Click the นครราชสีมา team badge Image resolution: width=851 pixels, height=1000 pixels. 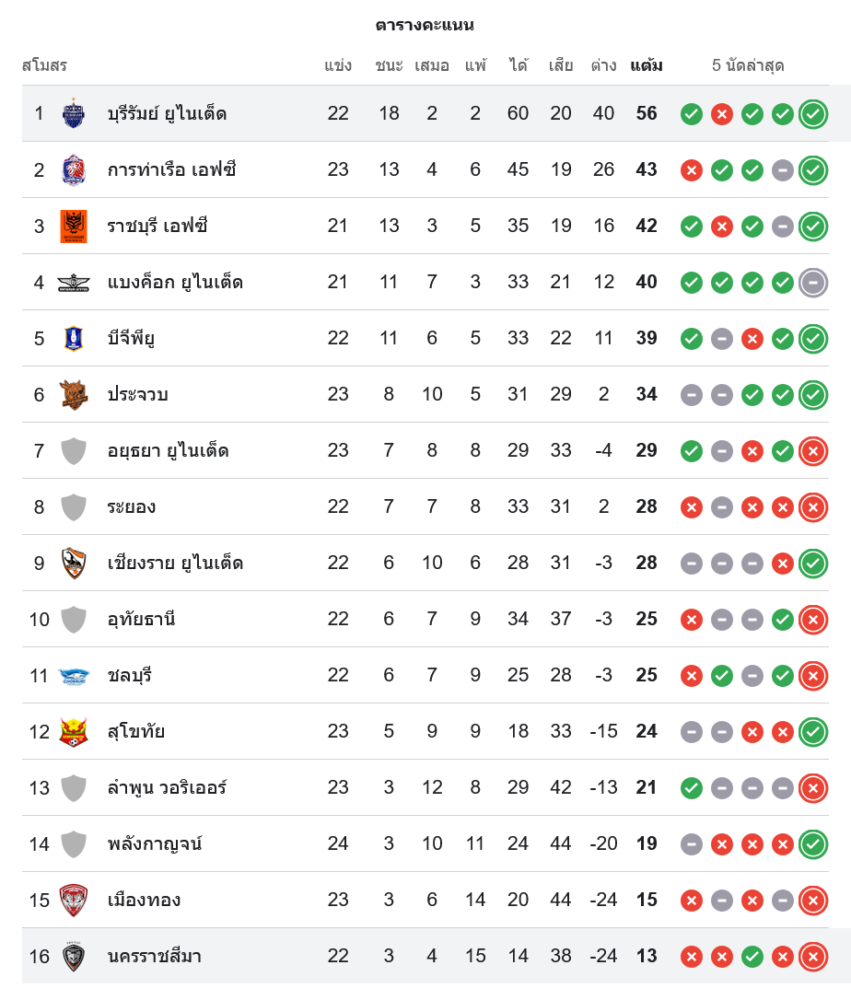pyautogui.click(x=73, y=956)
